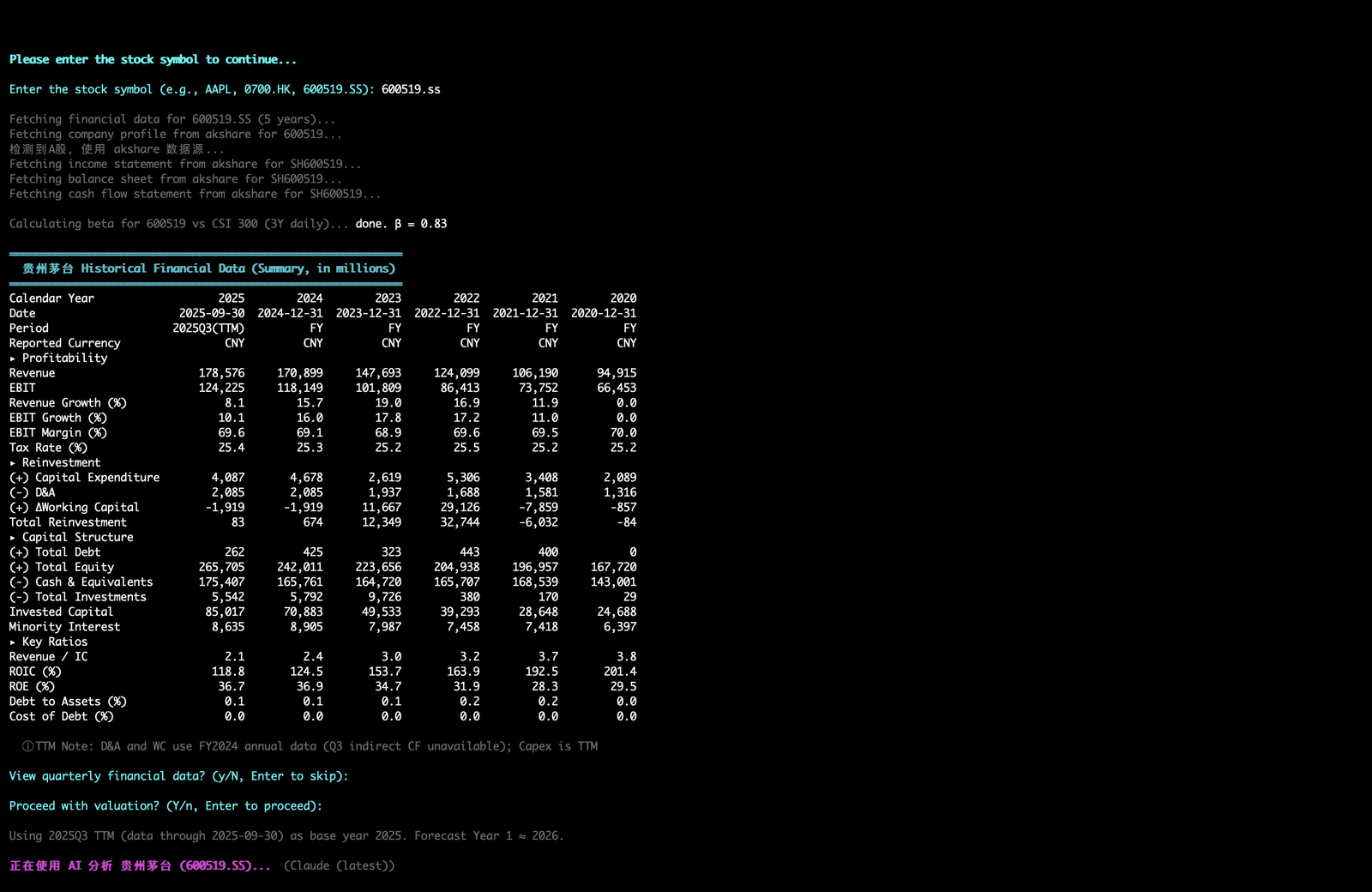Click the typed symbol 600519.ss
Viewport: 1372px width, 892px height.
tap(411, 89)
